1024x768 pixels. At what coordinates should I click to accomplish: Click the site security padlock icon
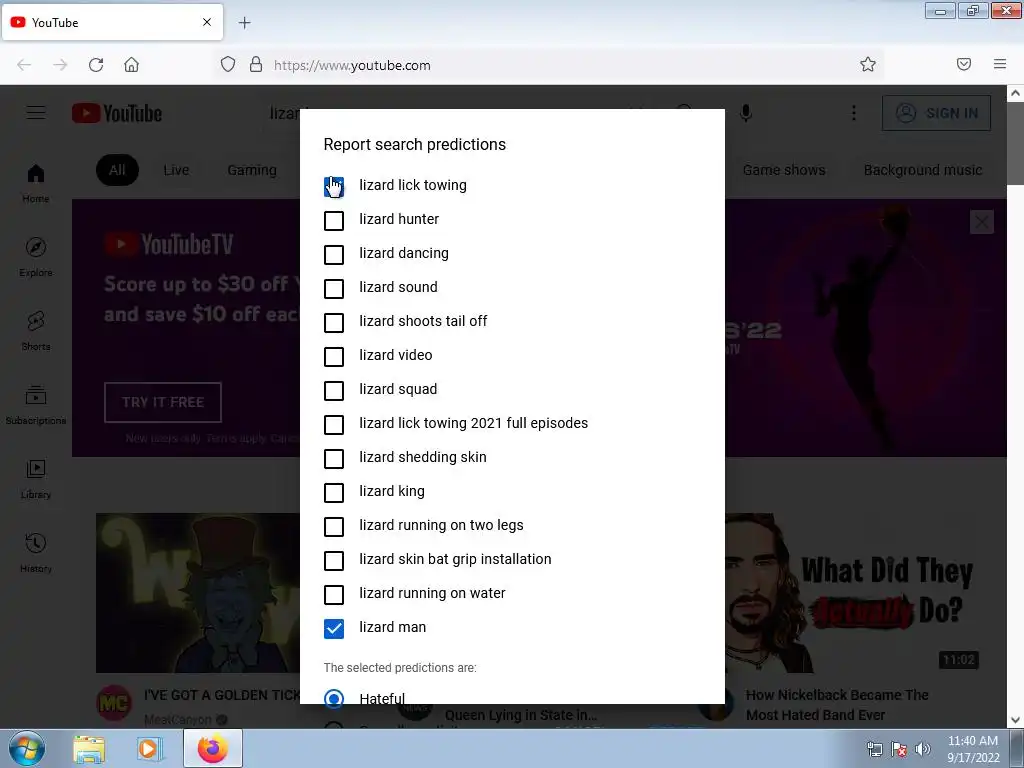coord(256,65)
